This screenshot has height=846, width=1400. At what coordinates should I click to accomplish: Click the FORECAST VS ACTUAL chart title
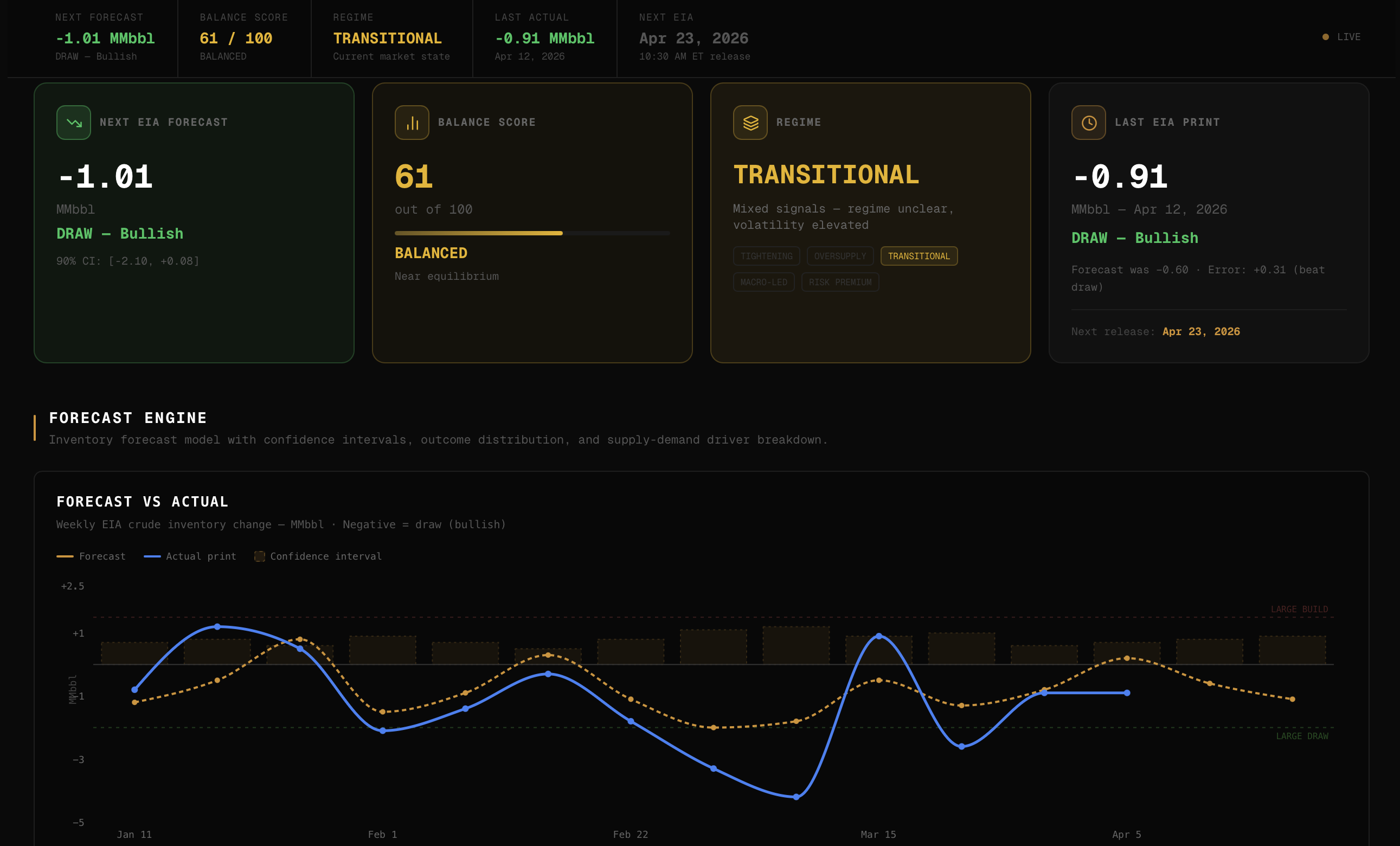(142, 502)
